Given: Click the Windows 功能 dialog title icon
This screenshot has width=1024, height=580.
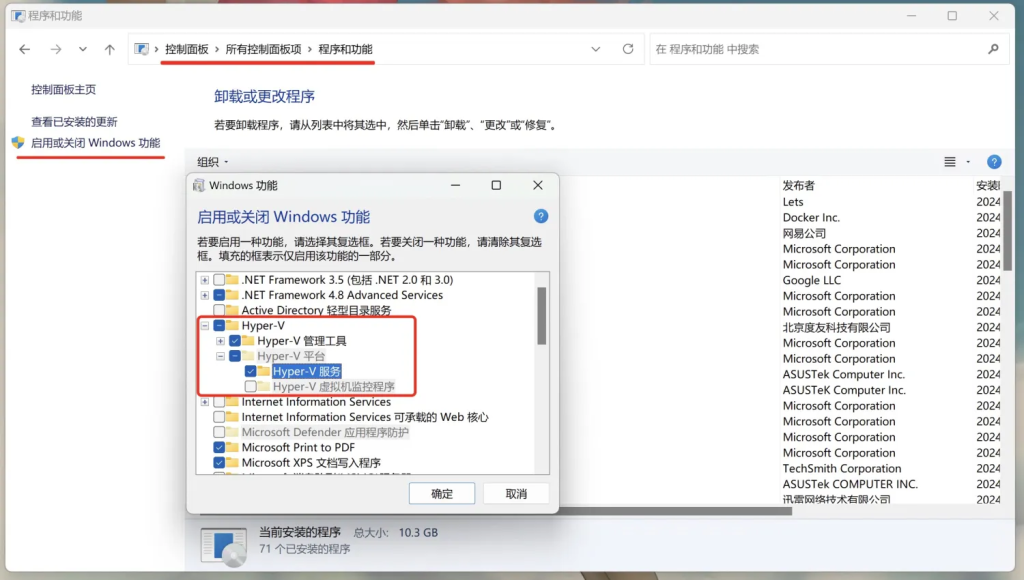Looking at the screenshot, I should pos(199,185).
